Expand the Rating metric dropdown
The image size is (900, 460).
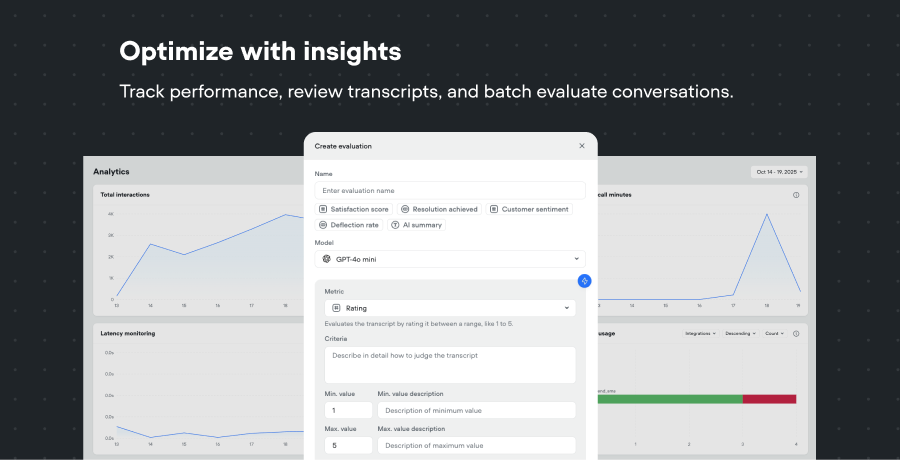[x=450, y=308]
